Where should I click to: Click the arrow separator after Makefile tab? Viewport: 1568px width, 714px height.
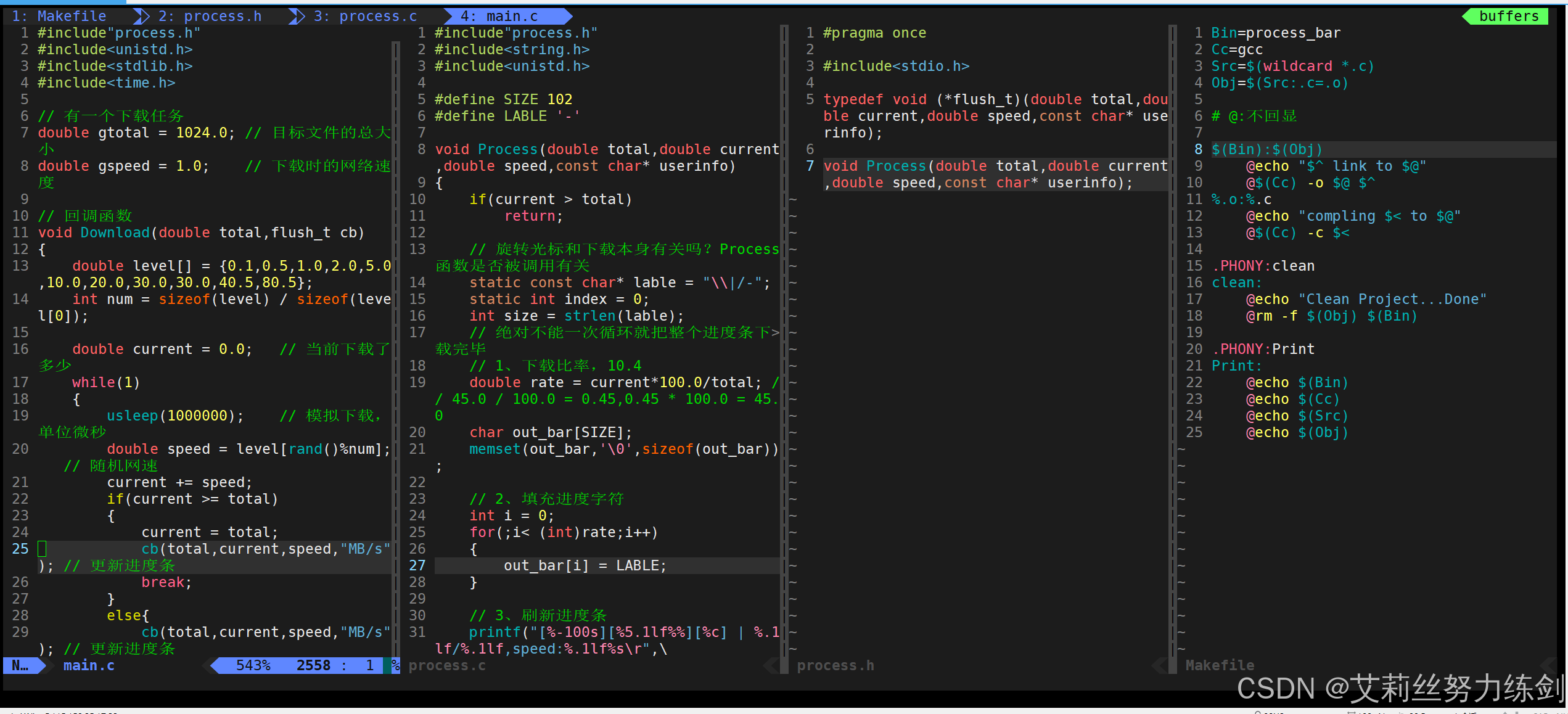(x=141, y=16)
